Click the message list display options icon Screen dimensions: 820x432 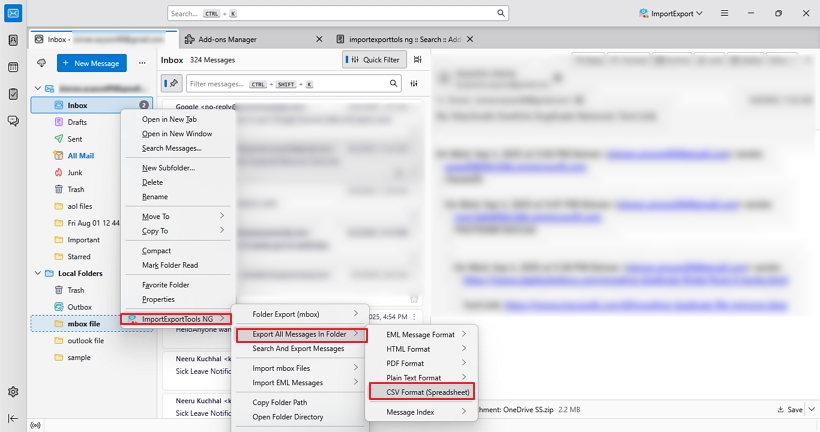417,60
